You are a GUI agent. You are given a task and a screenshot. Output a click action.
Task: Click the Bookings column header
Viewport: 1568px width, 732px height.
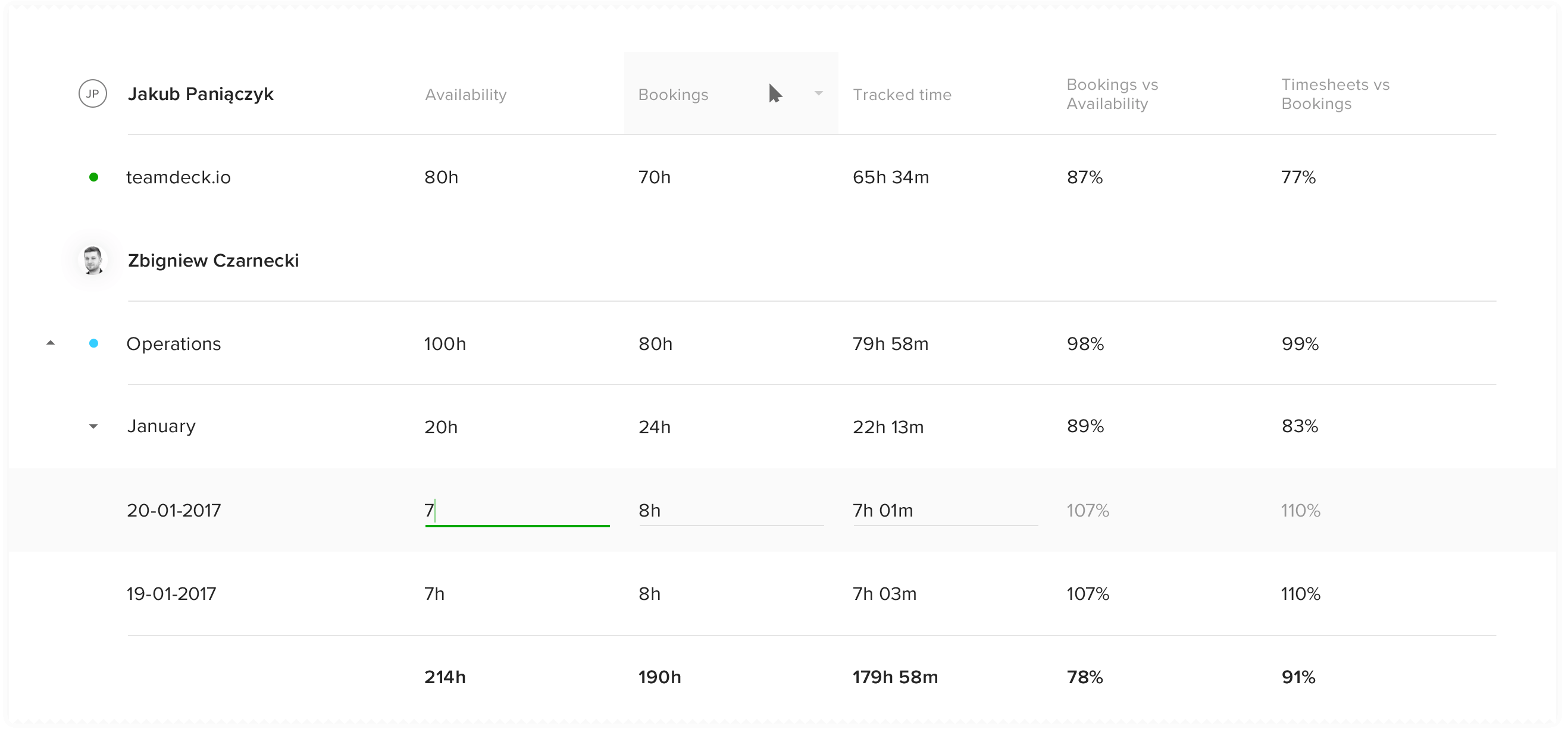[x=673, y=95]
